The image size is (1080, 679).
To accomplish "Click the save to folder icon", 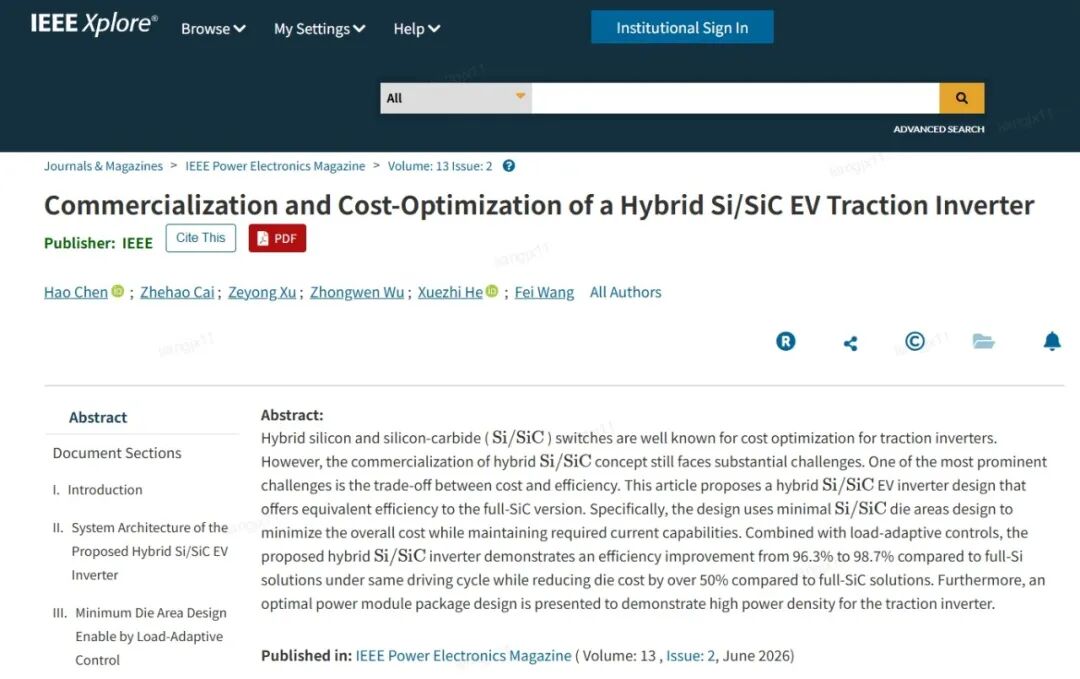I will (x=983, y=341).
